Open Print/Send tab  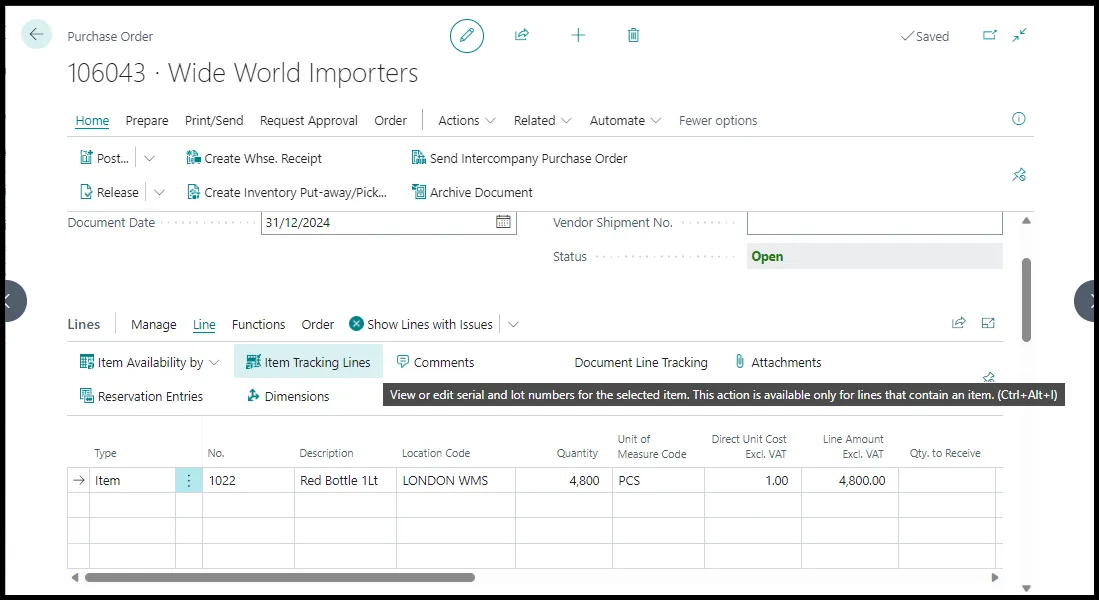[214, 121]
